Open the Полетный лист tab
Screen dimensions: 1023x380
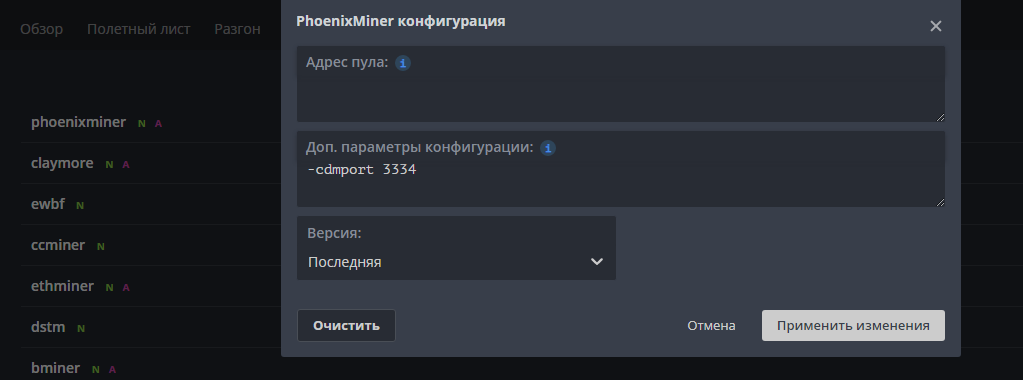coord(139,29)
